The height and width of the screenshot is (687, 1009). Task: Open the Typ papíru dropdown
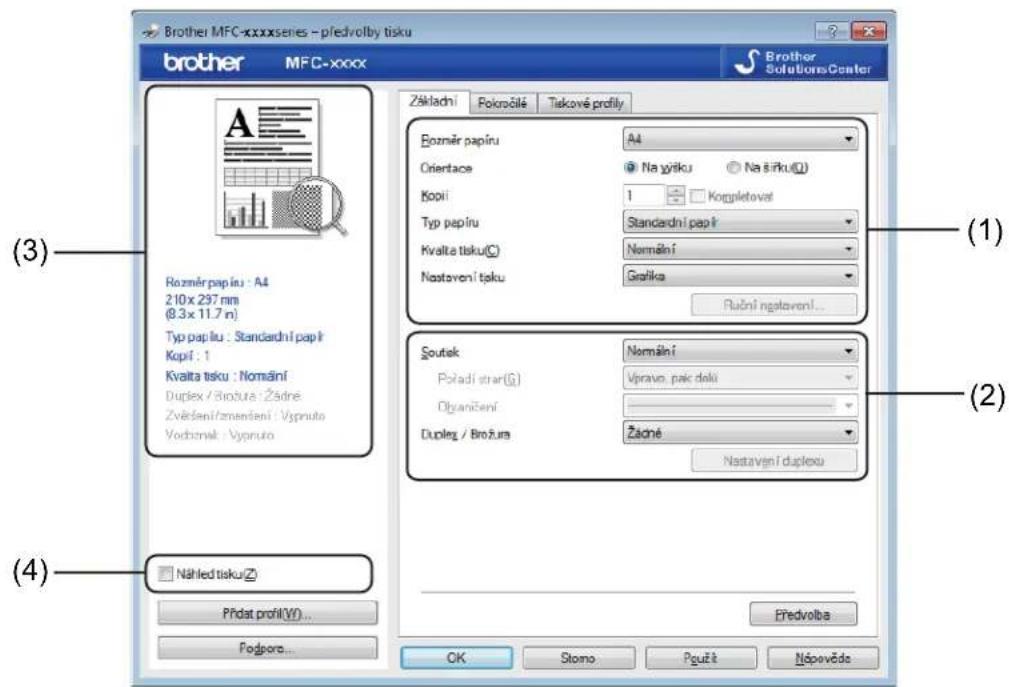click(x=740, y=223)
